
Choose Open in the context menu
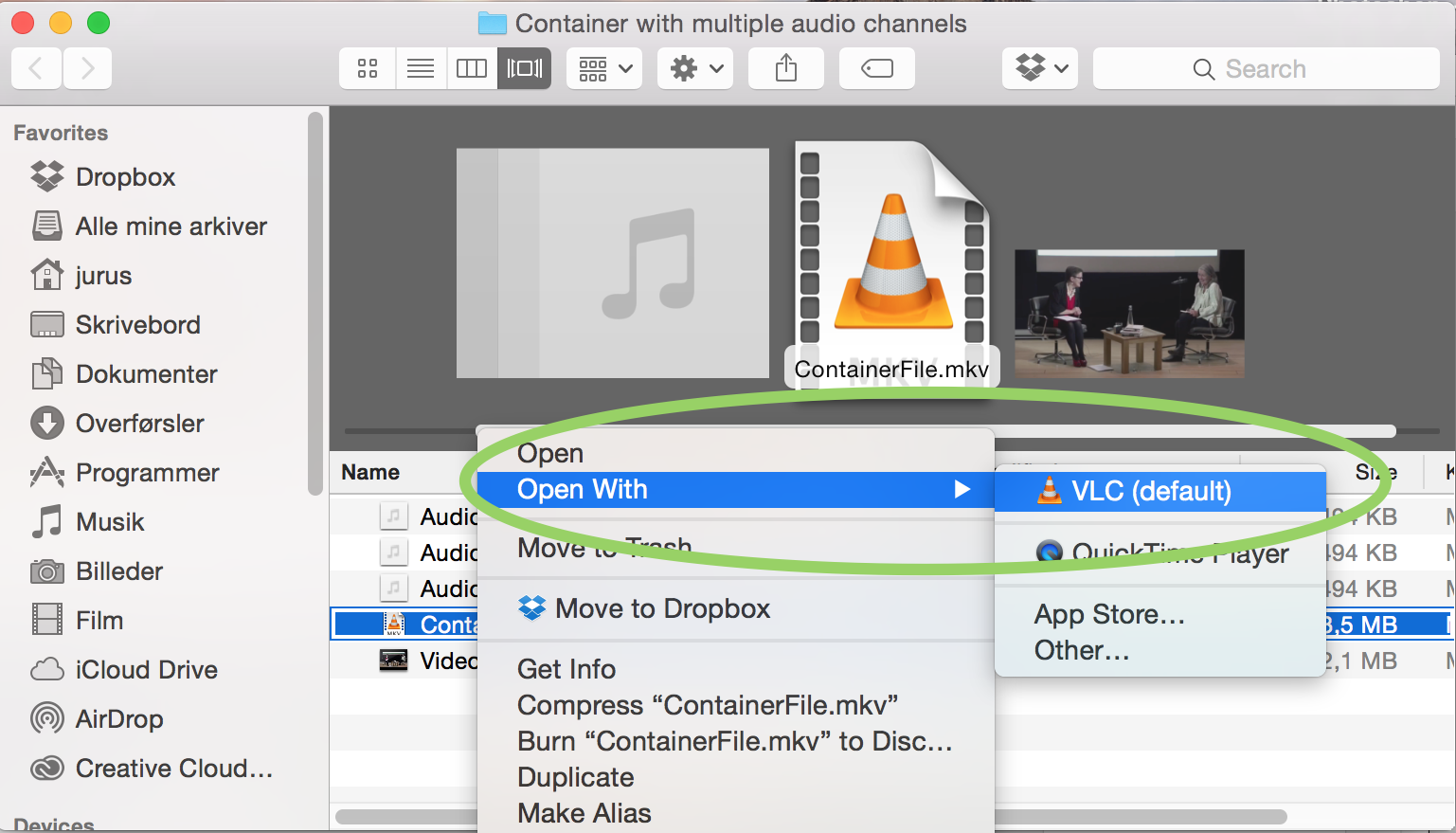(735, 453)
